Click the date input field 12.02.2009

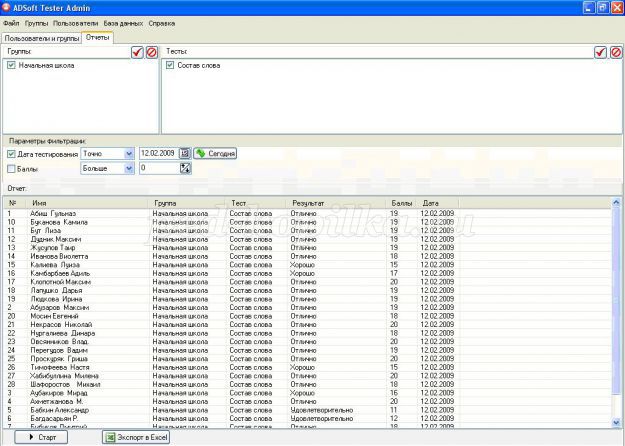[x=158, y=153]
